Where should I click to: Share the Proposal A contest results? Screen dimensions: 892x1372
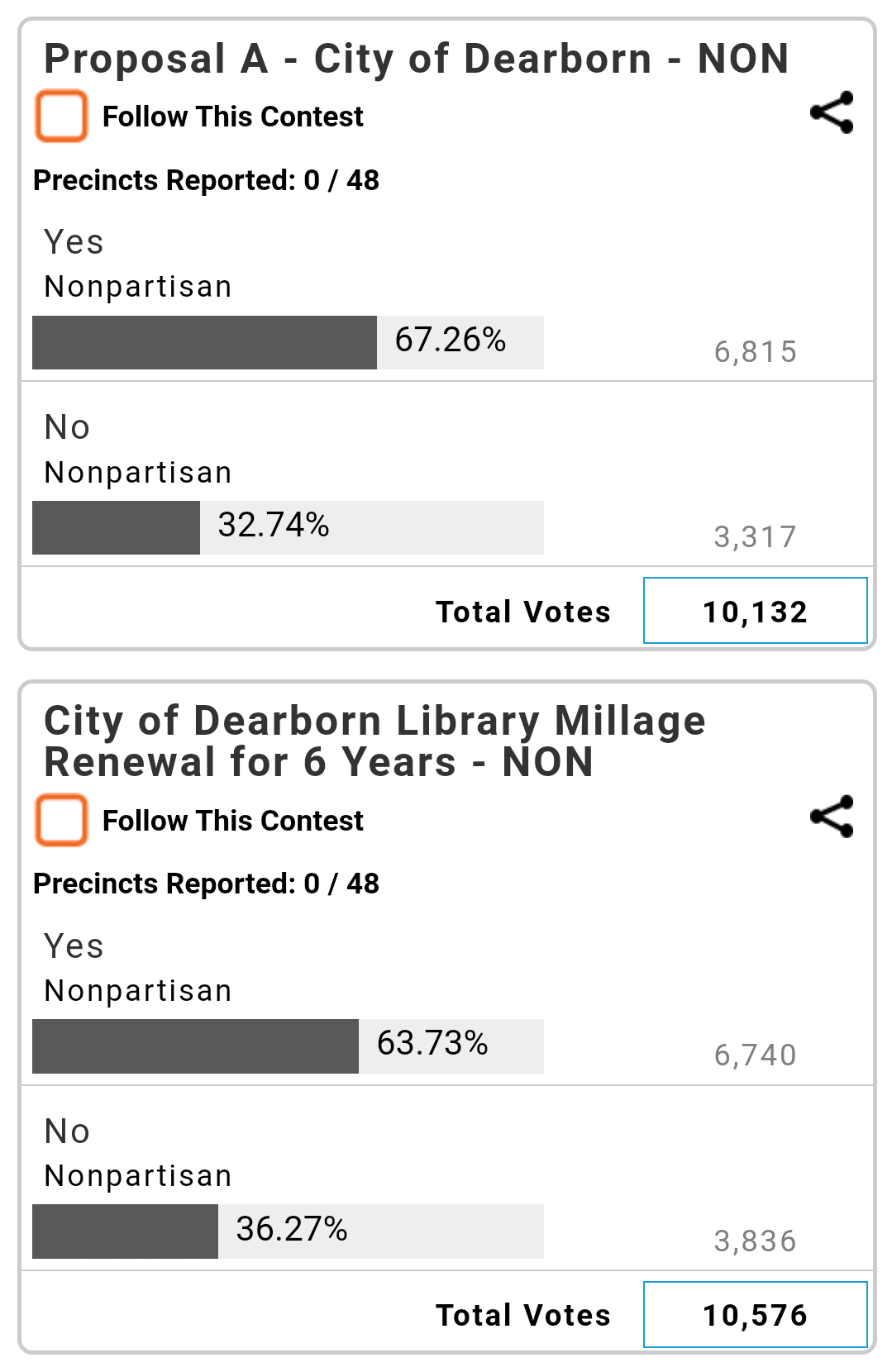(831, 112)
